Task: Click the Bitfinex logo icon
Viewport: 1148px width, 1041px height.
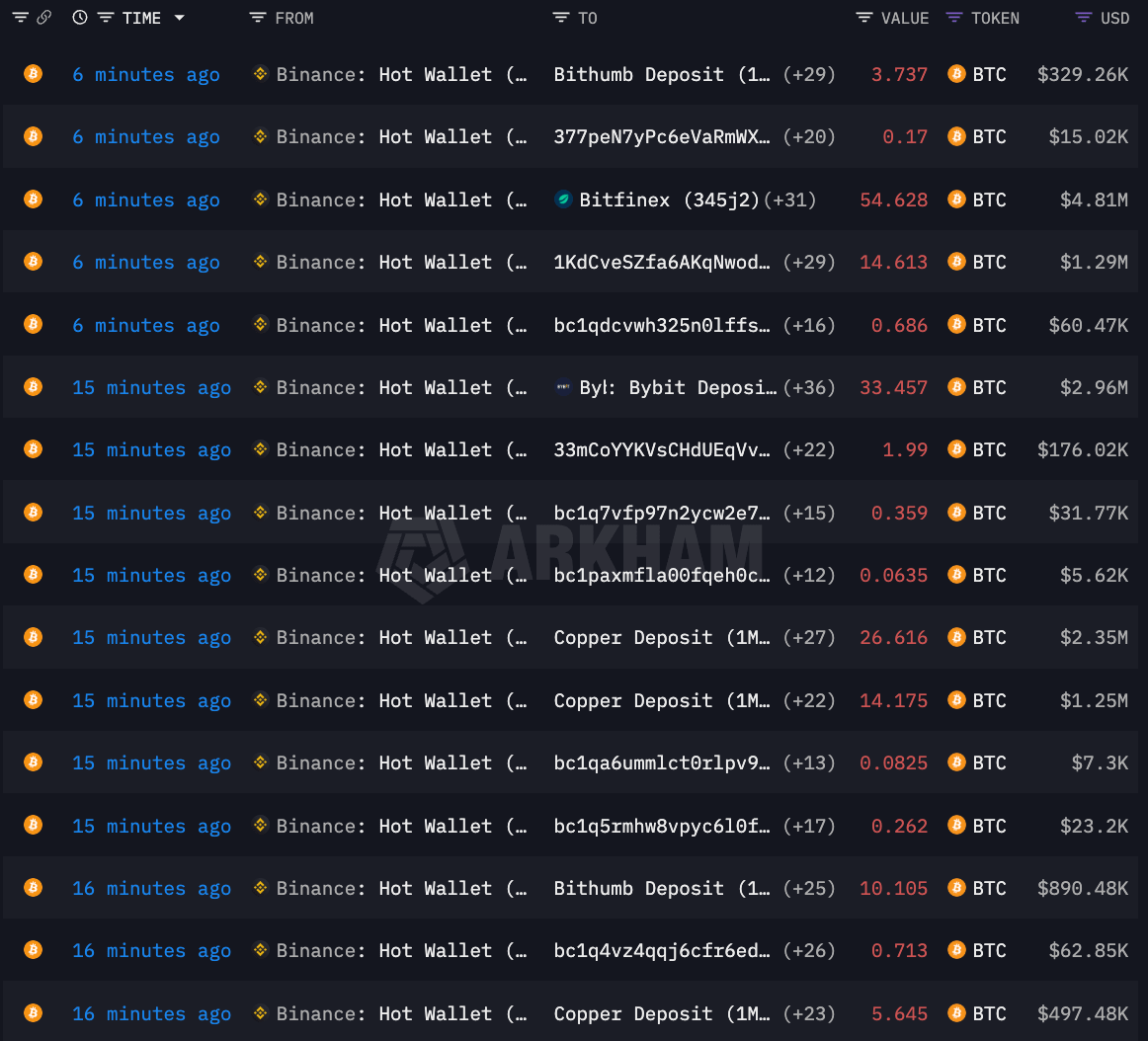Action: (x=563, y=200)
